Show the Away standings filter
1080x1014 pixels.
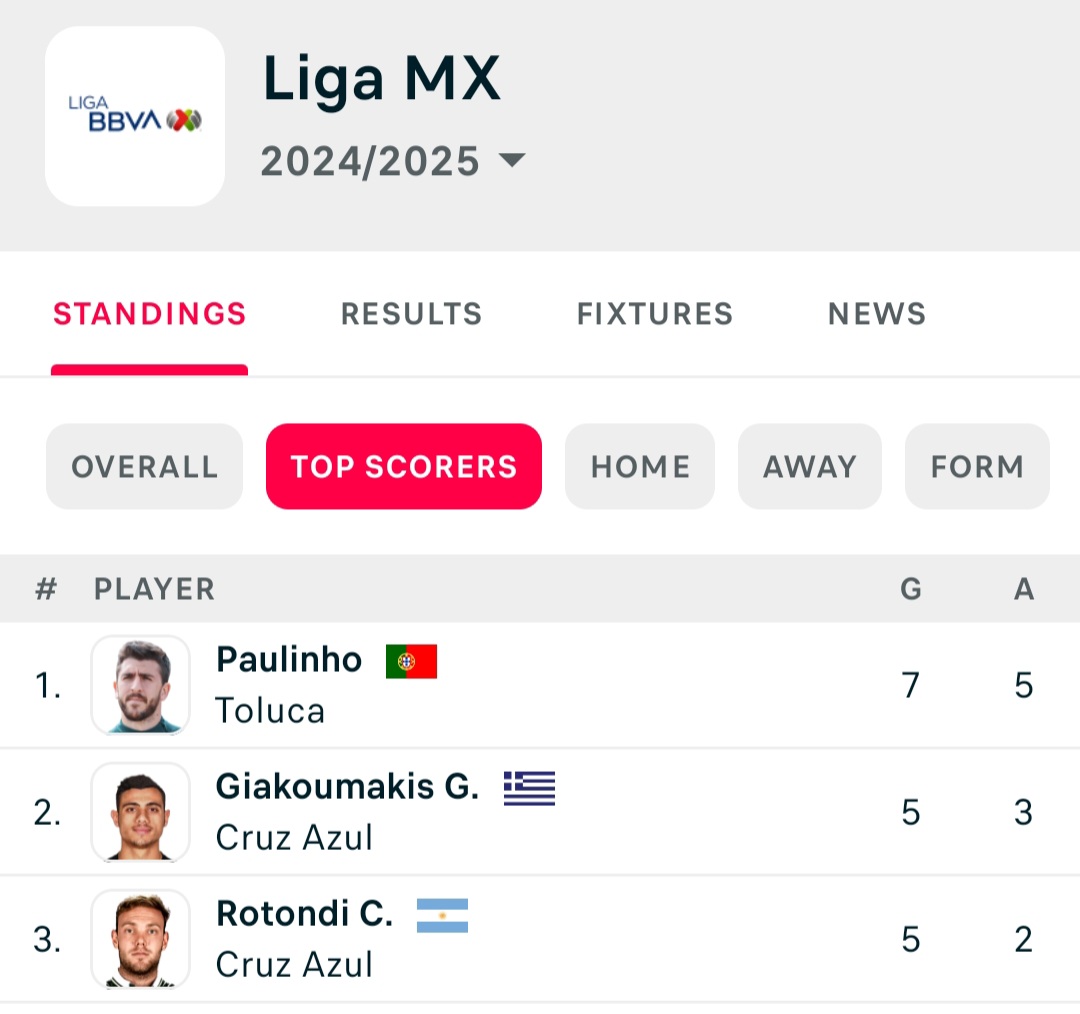pos(810,467)
